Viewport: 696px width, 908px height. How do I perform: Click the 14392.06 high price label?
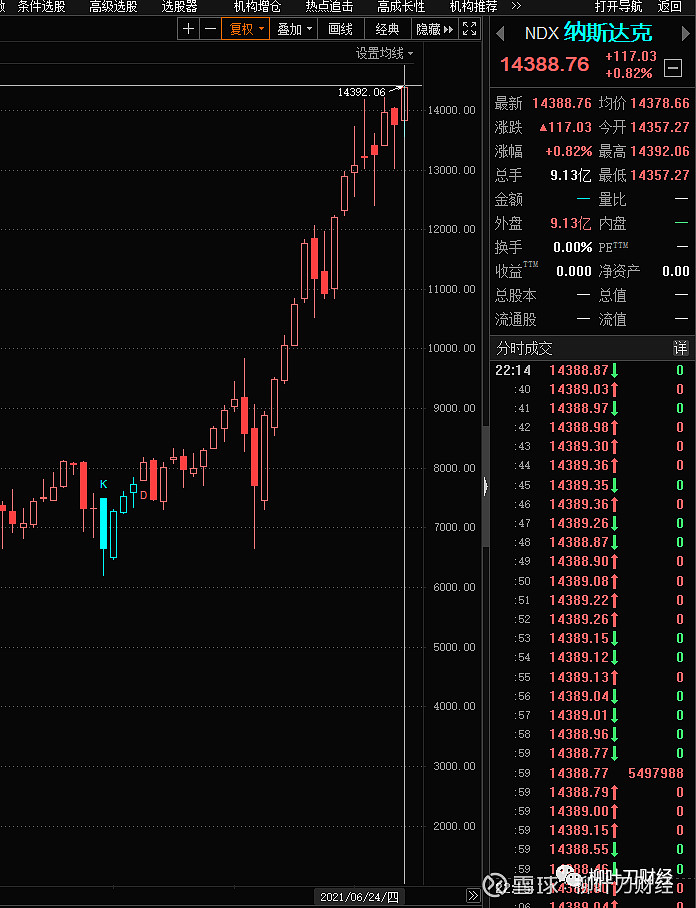(x=361, y=92)
